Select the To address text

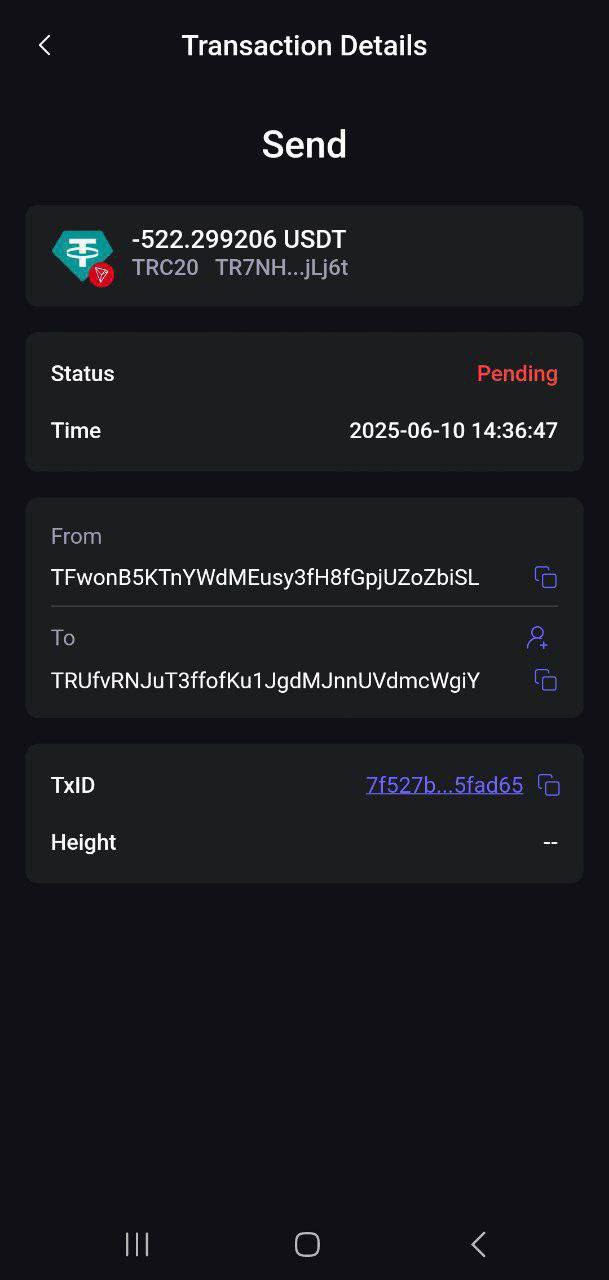(x=265, y=680)
